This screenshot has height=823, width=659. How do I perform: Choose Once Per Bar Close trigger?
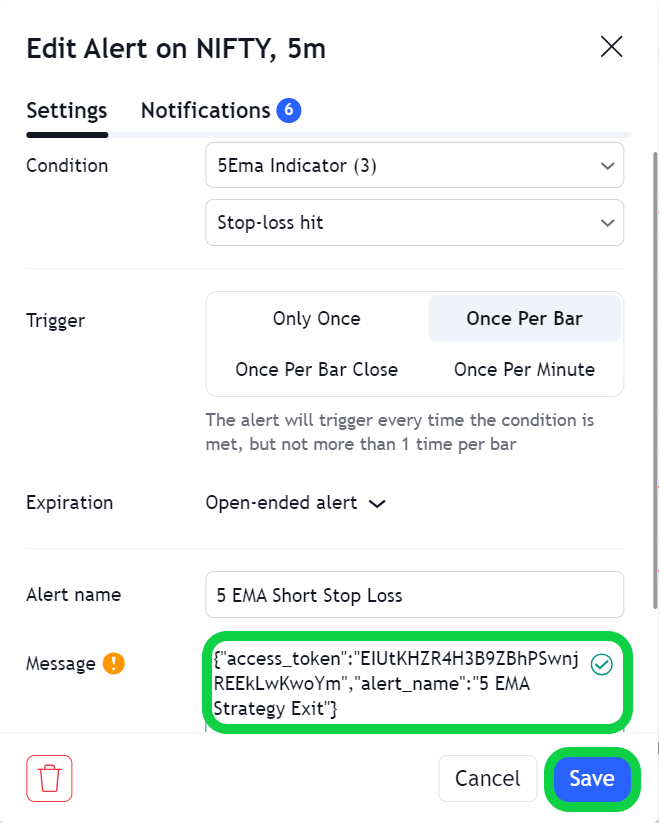tap(316, 370)
